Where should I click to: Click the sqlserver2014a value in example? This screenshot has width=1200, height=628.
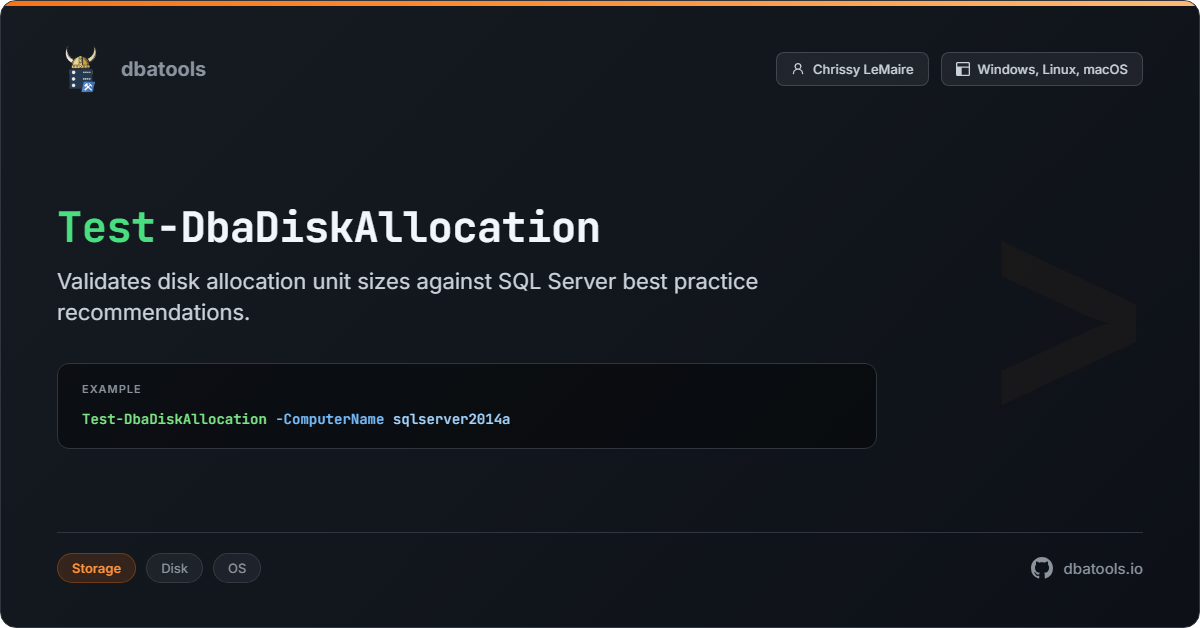click(451, 419)
